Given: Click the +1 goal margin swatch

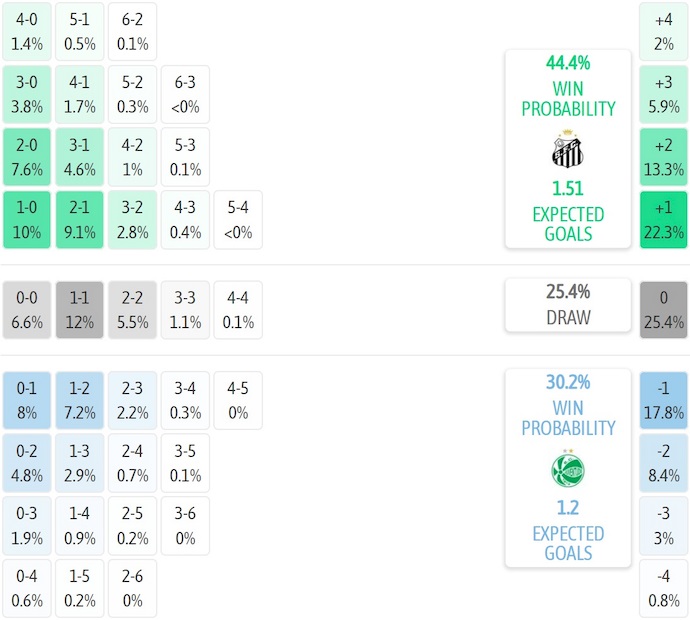Looking at the screenshot, I should pos(664,220).
